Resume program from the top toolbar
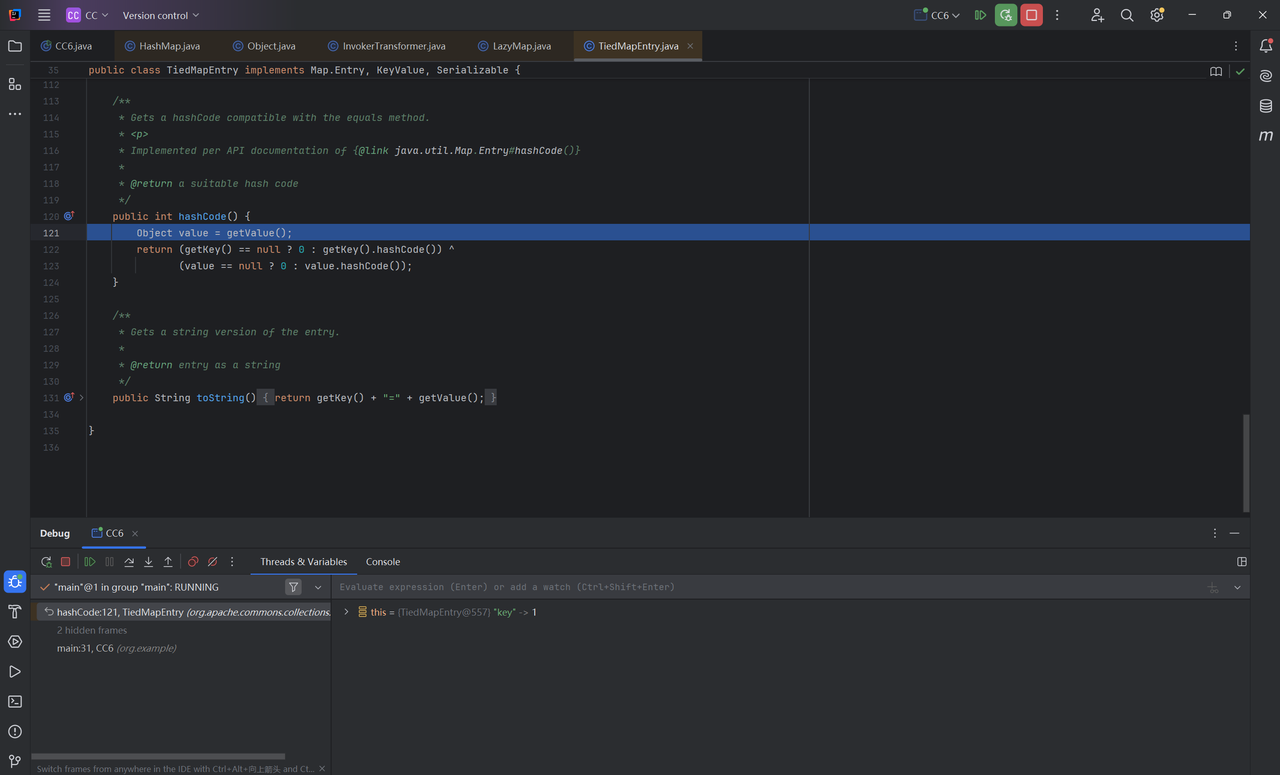 [980, 15]
